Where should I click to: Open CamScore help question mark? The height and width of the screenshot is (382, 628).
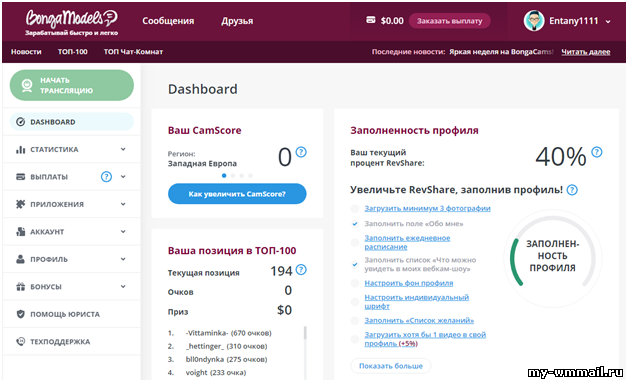pos(301,152)
